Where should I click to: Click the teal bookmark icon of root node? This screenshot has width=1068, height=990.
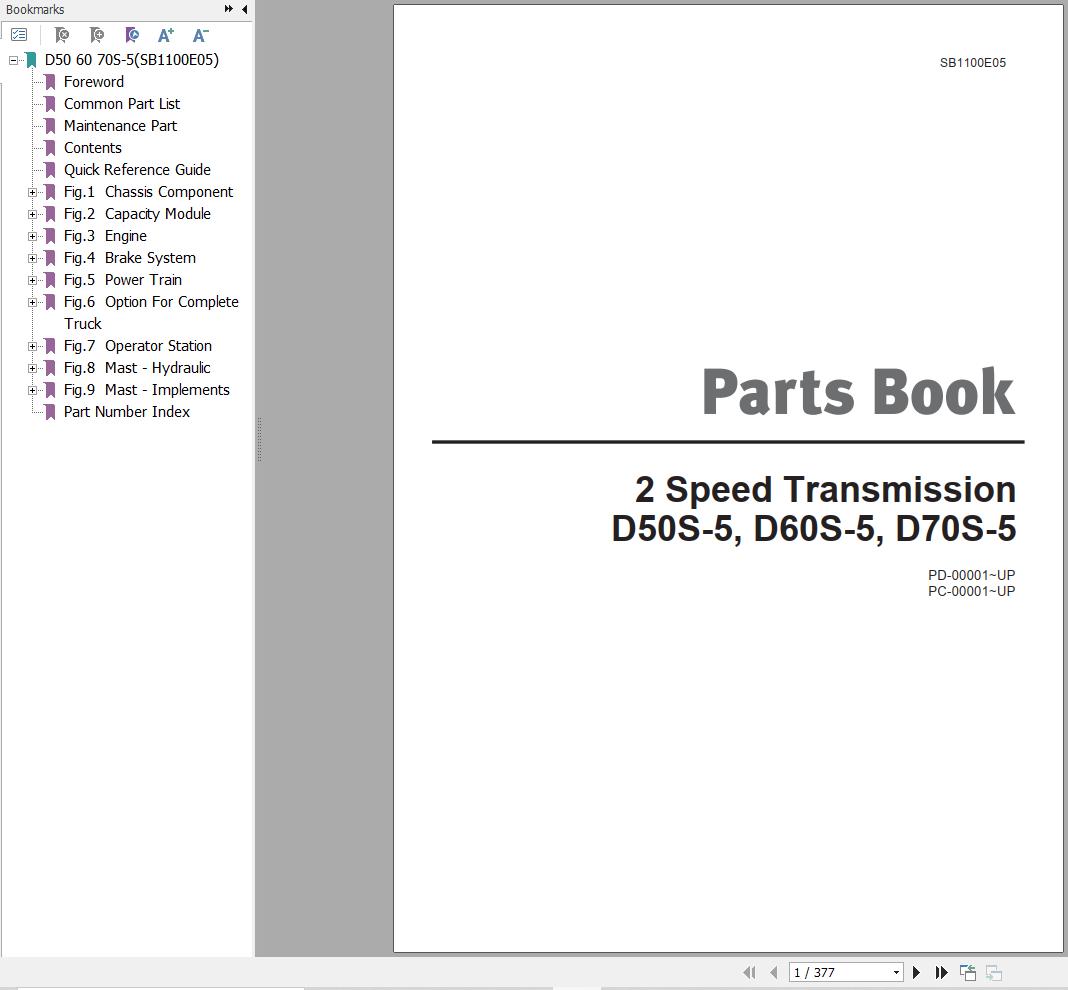click(x=31, y=60)
